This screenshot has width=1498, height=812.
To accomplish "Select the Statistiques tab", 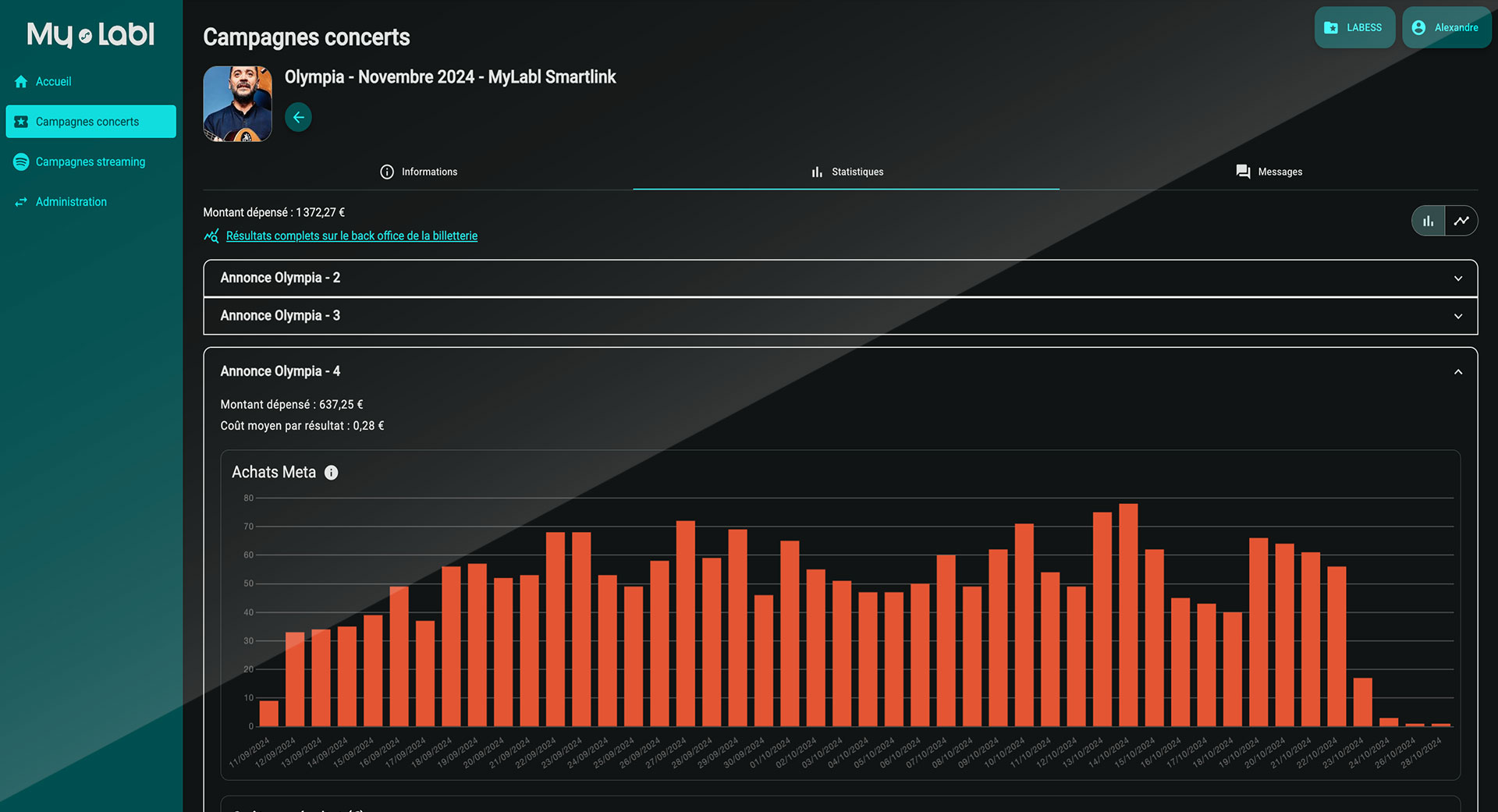I will [x=847, y=172].
